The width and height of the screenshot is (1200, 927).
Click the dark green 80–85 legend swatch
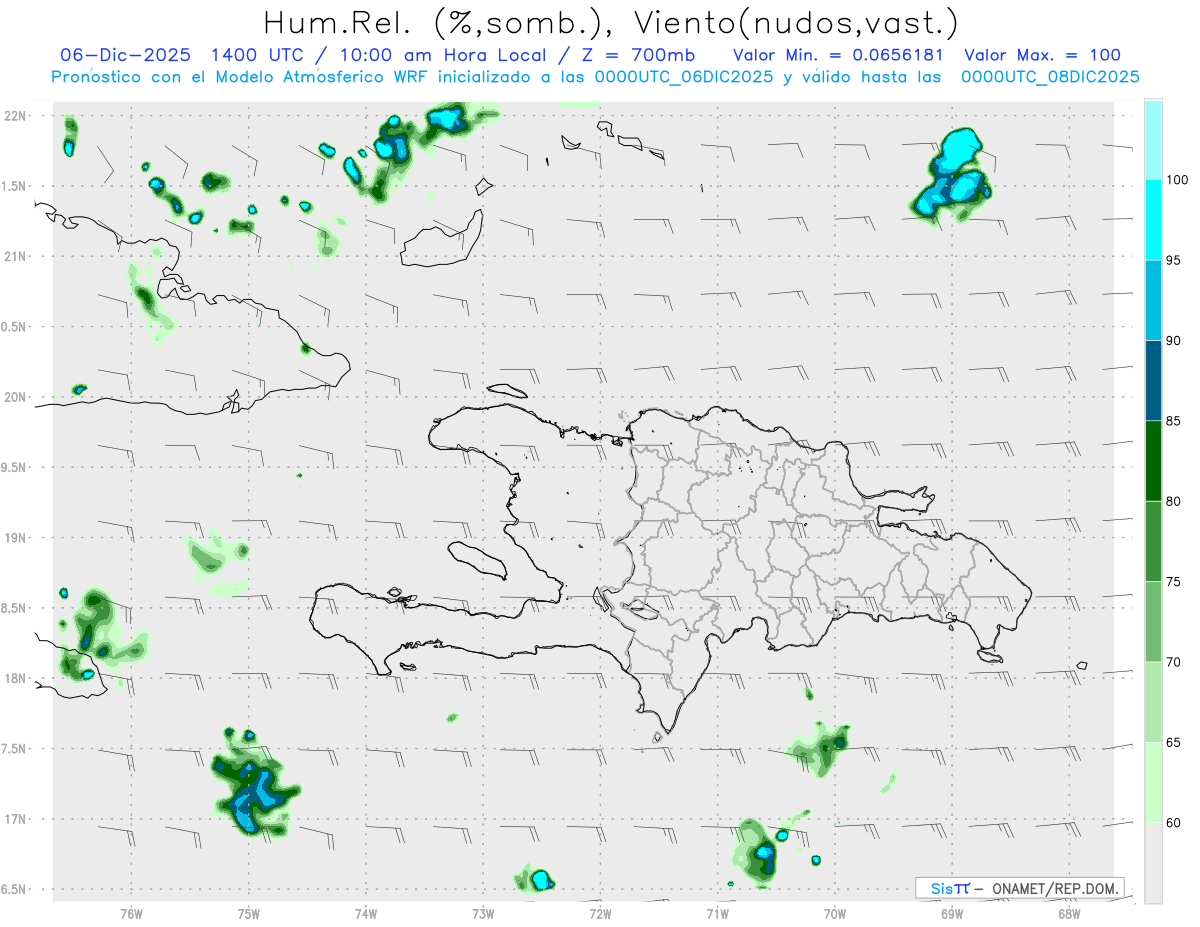tap(1153, 461)
